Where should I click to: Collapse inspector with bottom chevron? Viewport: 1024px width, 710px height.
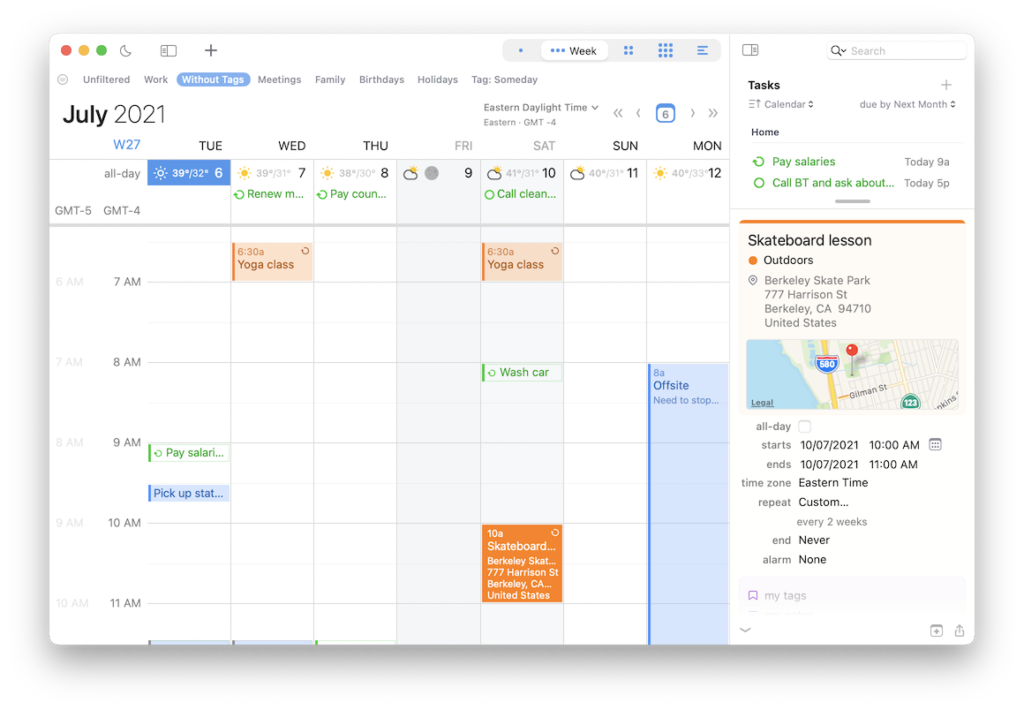coord(745,630)
